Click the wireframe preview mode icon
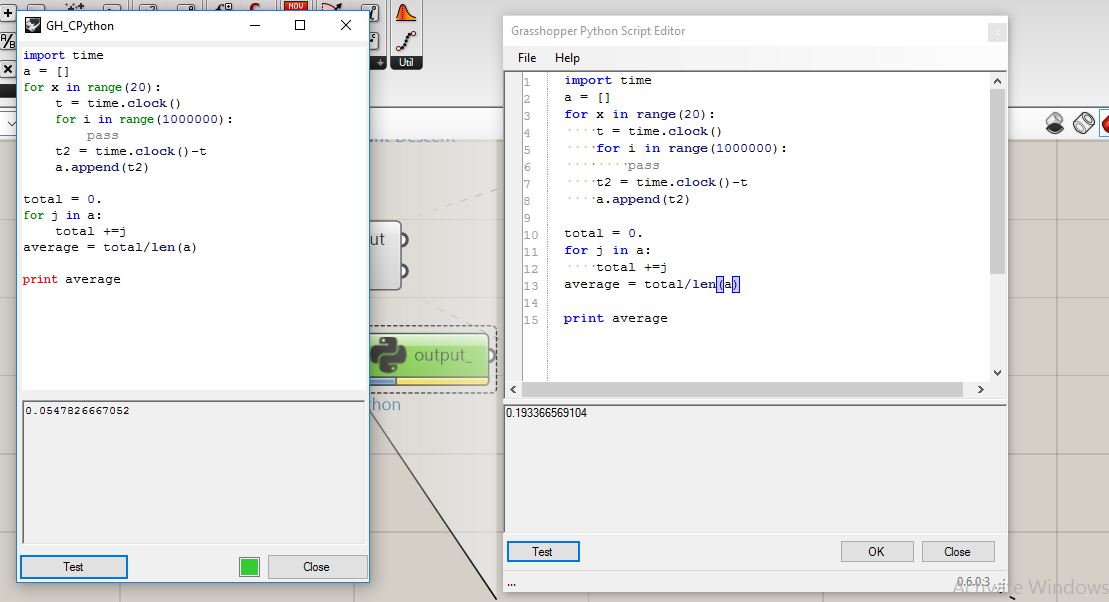Viewport: 1109px width, 602px height. [x=1083, y=123]
